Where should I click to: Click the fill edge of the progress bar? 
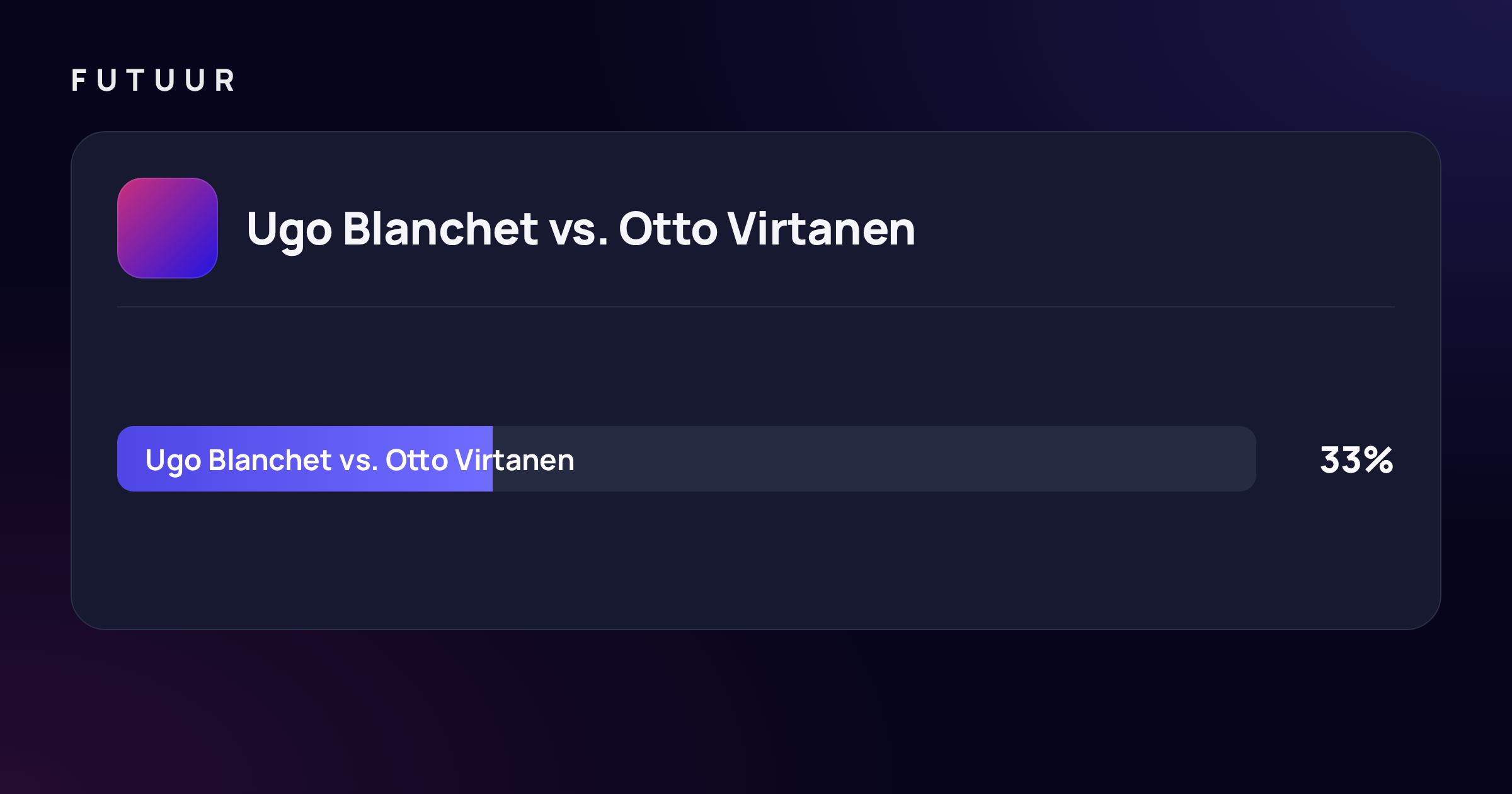492,459
